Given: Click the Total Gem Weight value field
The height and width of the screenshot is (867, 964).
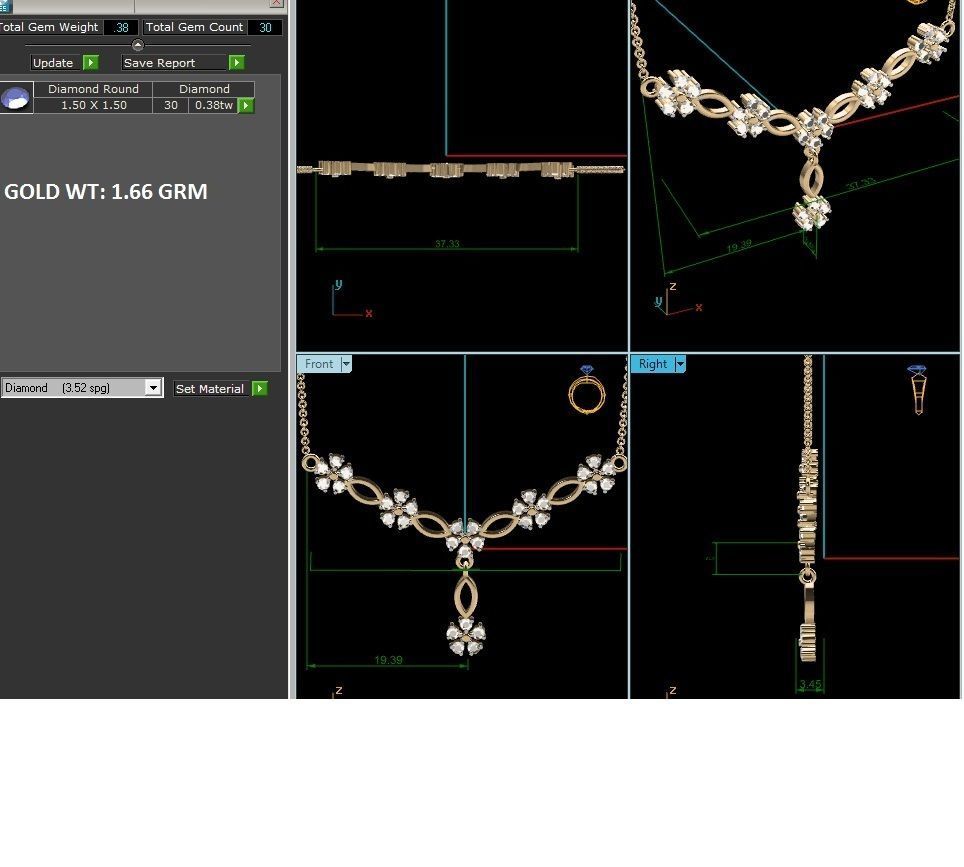Looking at the screenshot, I should pyautogui.click(x=121, y=28).
